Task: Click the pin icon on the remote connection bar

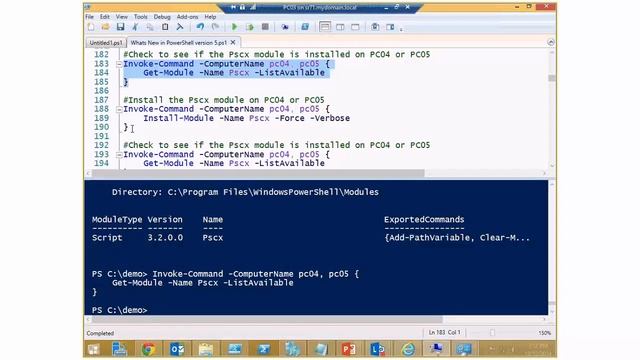Action: 233,7
